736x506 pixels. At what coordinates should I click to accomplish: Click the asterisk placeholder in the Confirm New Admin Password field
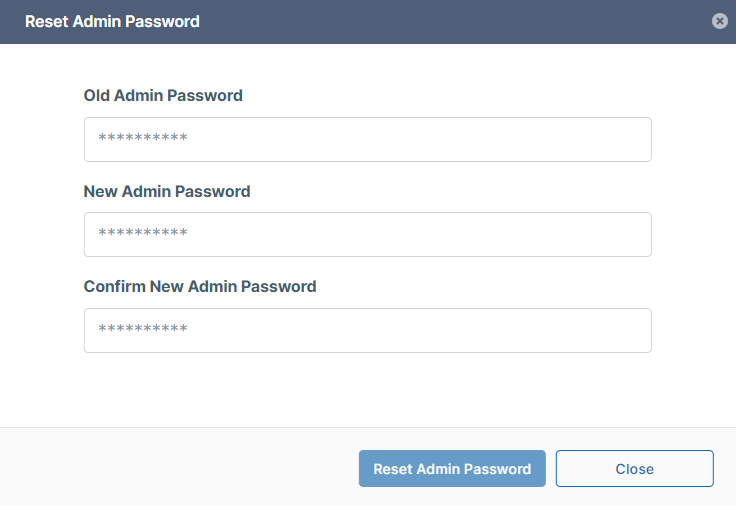[143, 330]
